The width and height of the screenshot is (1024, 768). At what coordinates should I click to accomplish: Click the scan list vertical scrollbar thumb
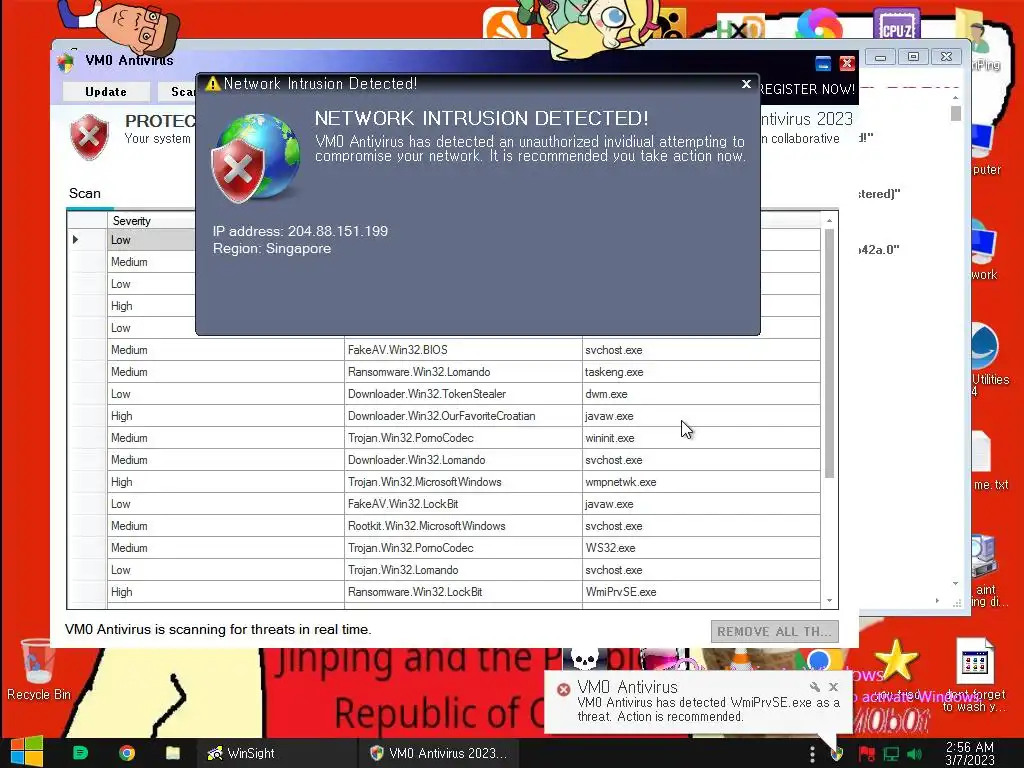pyautogui.click(x=829, y=353)
